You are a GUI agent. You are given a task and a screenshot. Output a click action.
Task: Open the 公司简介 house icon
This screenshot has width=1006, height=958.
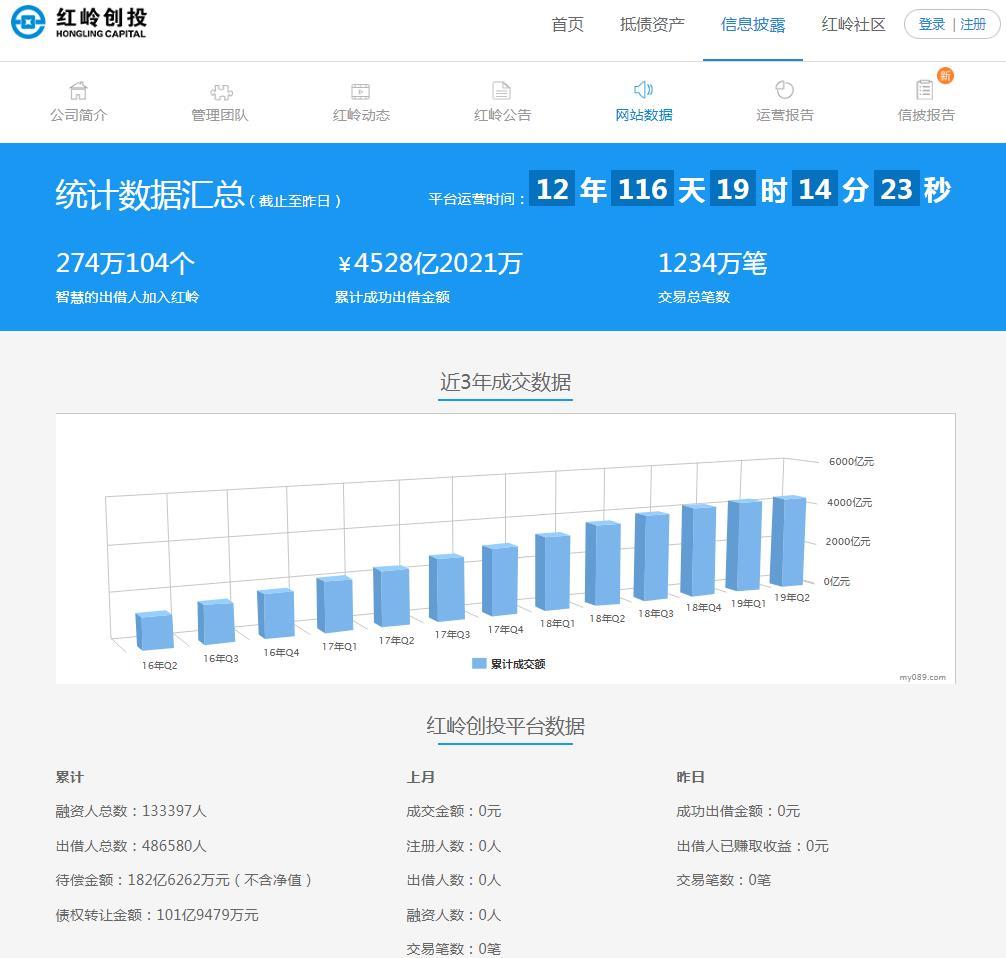[78, 90]
